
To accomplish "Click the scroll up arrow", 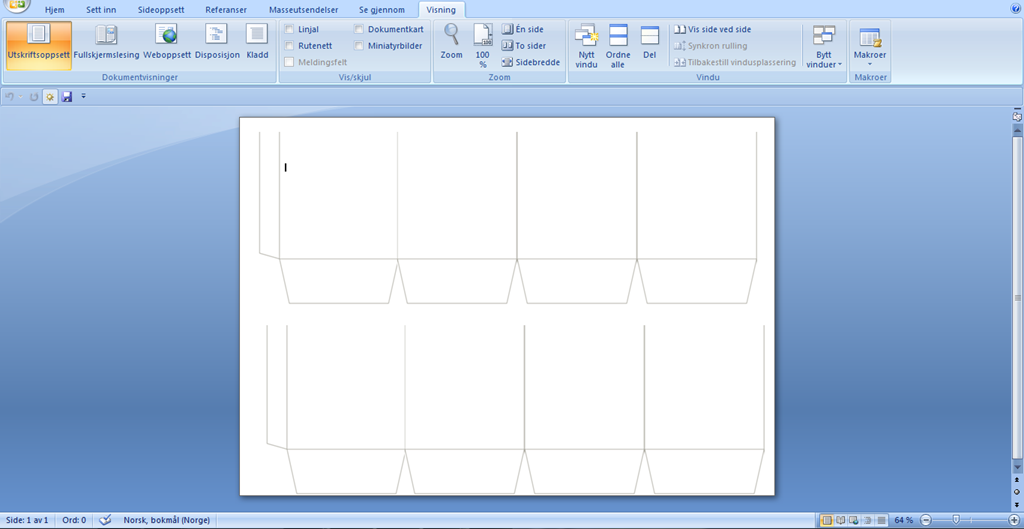I will [x=1017, y=131].
